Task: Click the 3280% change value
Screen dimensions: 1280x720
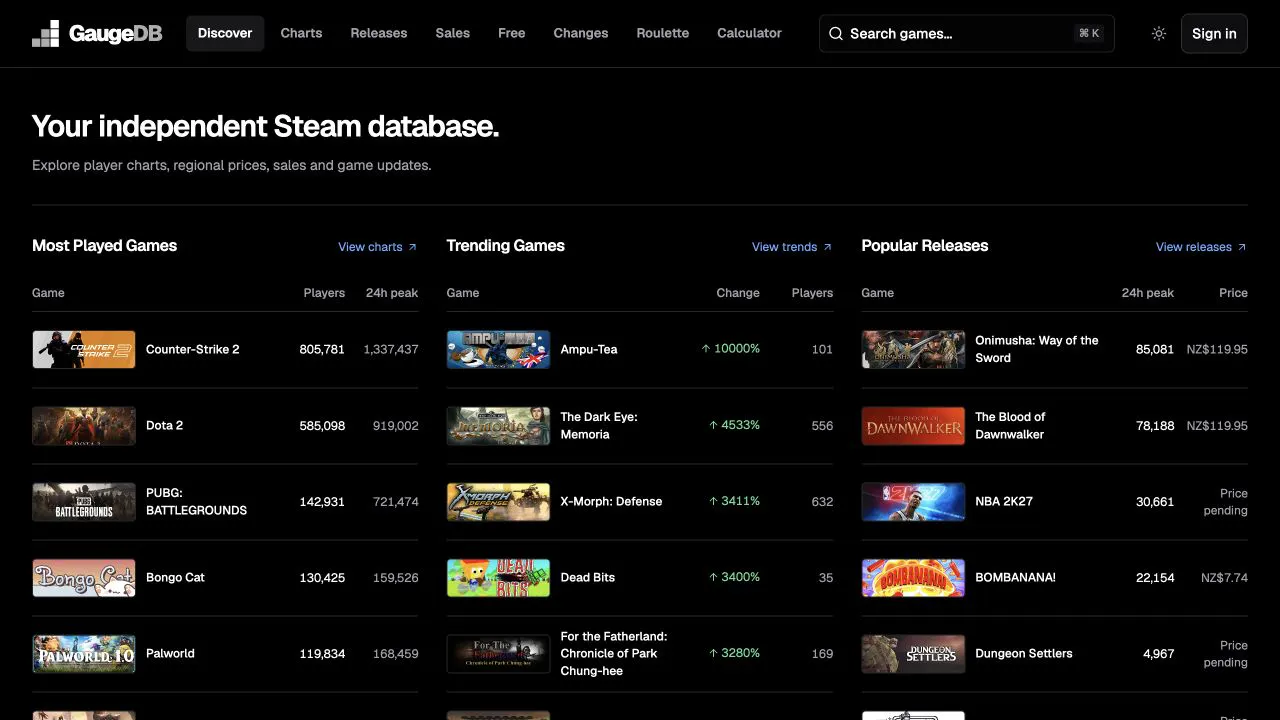Action: (x=734, y=653)
